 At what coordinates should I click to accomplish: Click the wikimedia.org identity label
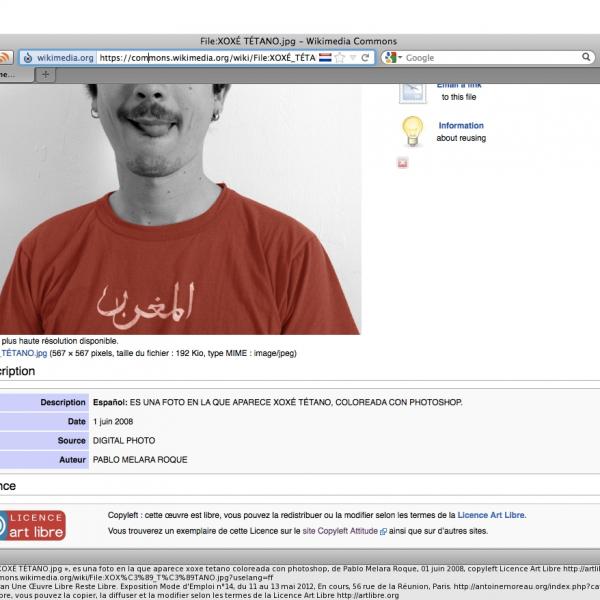click(65, 58)
